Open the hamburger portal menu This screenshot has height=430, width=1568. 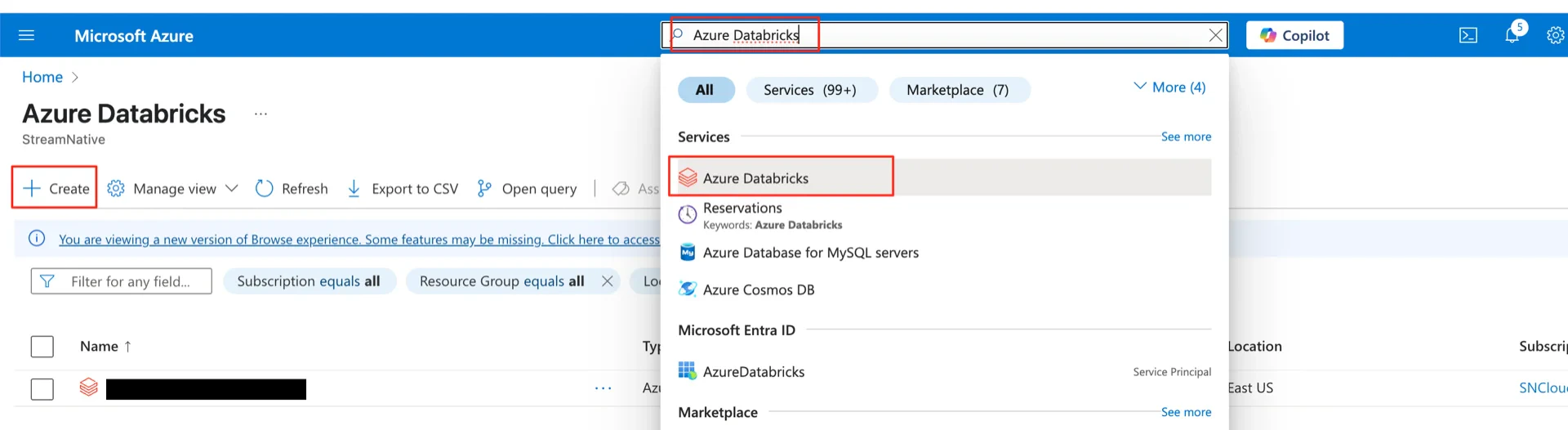click(x=26, y=35)
